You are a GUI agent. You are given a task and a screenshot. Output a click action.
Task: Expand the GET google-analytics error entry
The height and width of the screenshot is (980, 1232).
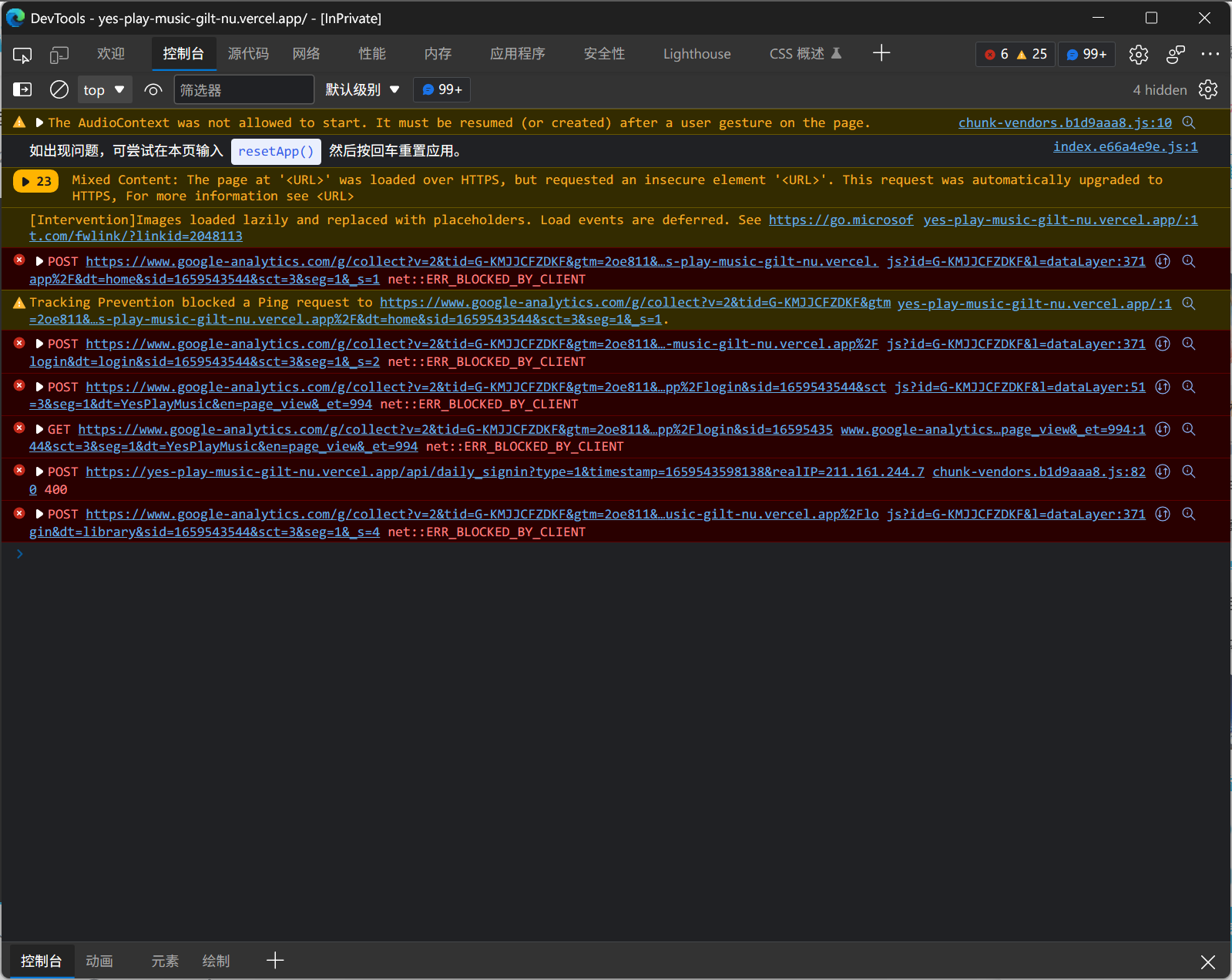(39, 429)
